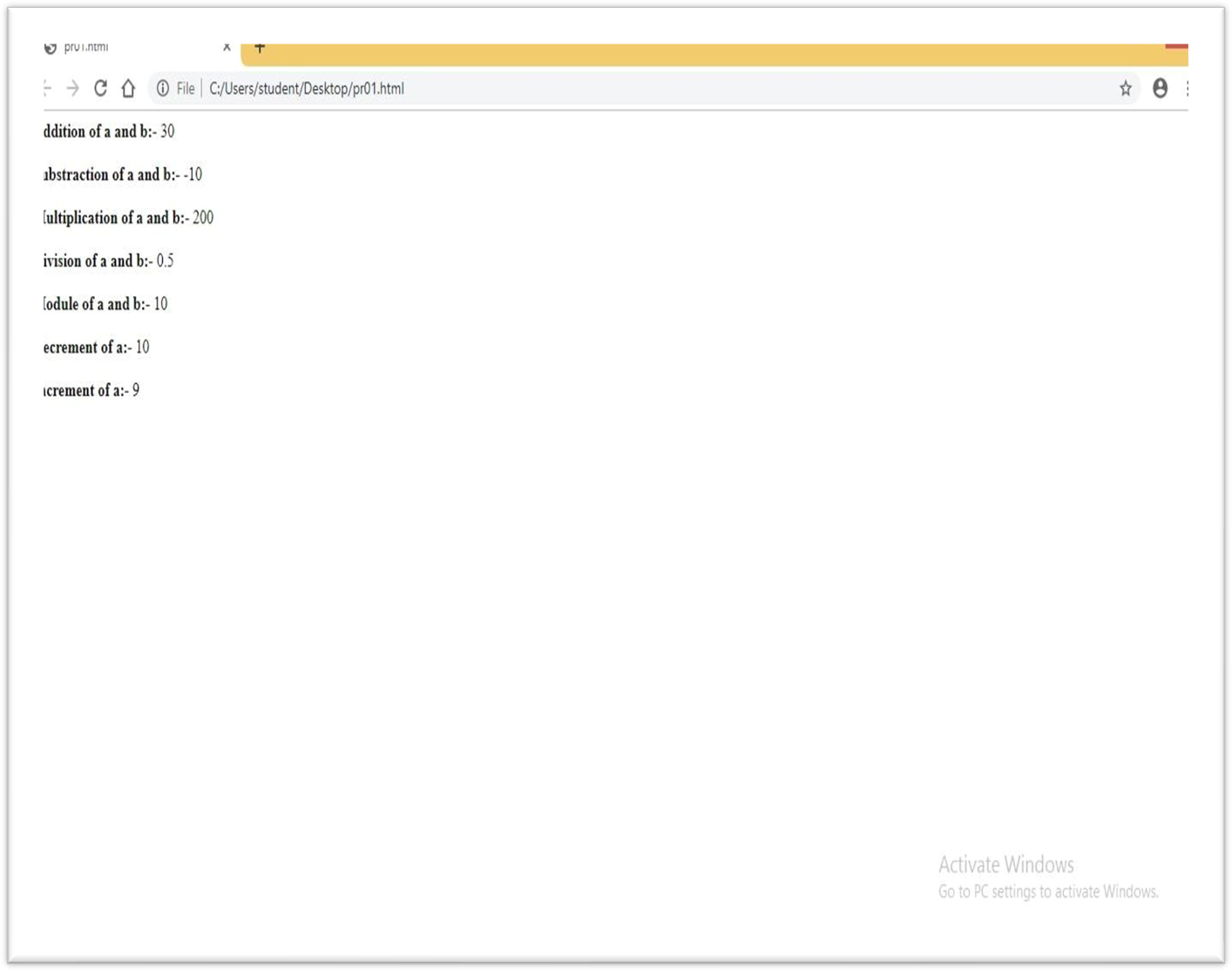Open a new tab with the plus button
The image size is (1232, 971).
pyautogui.click(x=260, y=47)
